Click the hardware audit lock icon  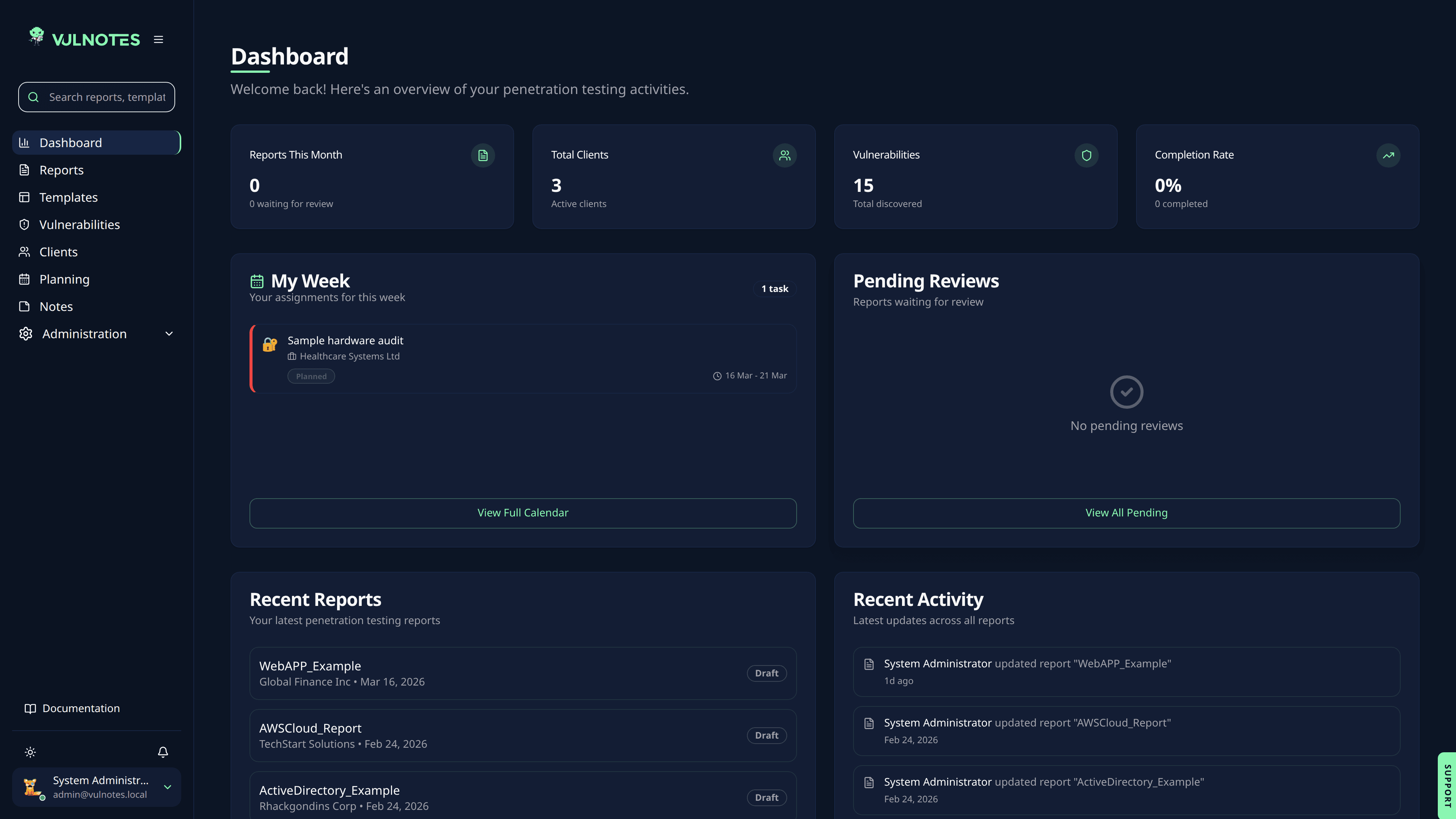pyautogui.click(x=270, y=344)
